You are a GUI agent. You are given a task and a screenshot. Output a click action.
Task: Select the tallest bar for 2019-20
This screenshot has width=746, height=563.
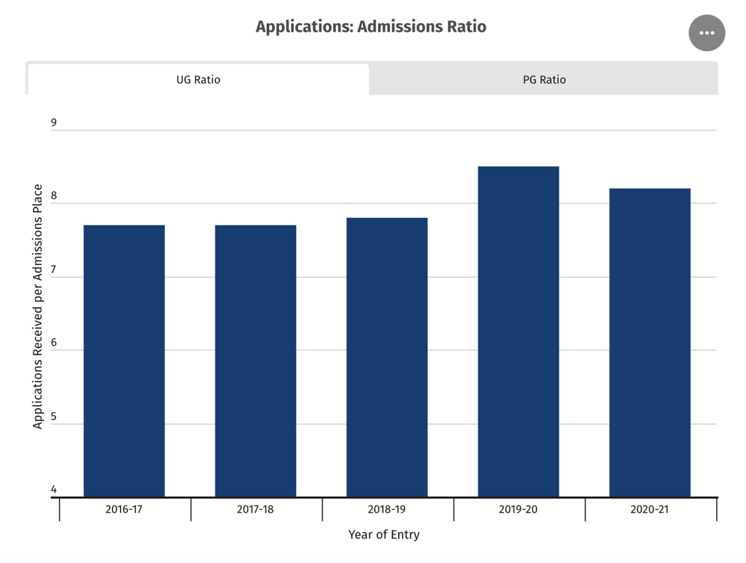(x=518, y=331)
